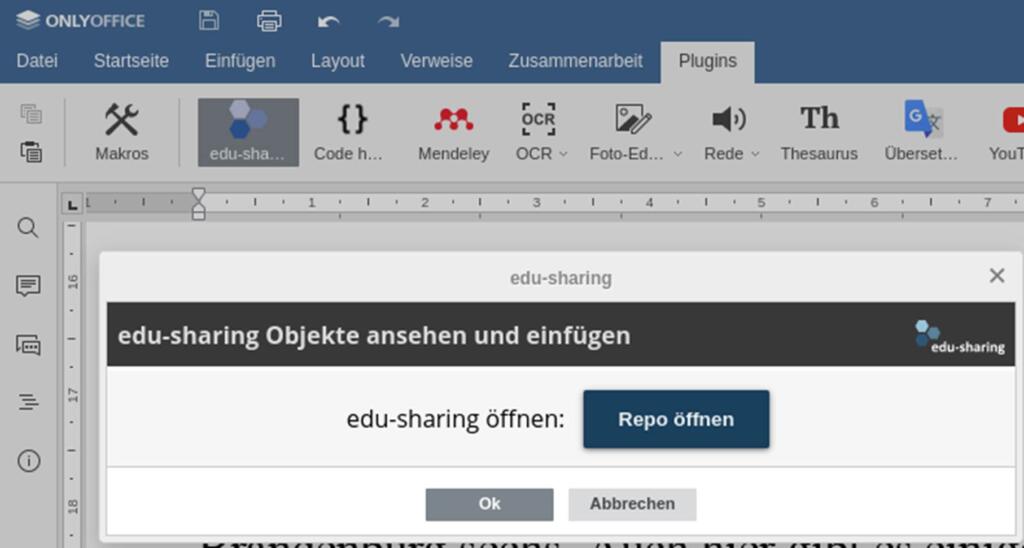Select the Plugins tab
This screenshot has width=1024, height=548.
707,61
